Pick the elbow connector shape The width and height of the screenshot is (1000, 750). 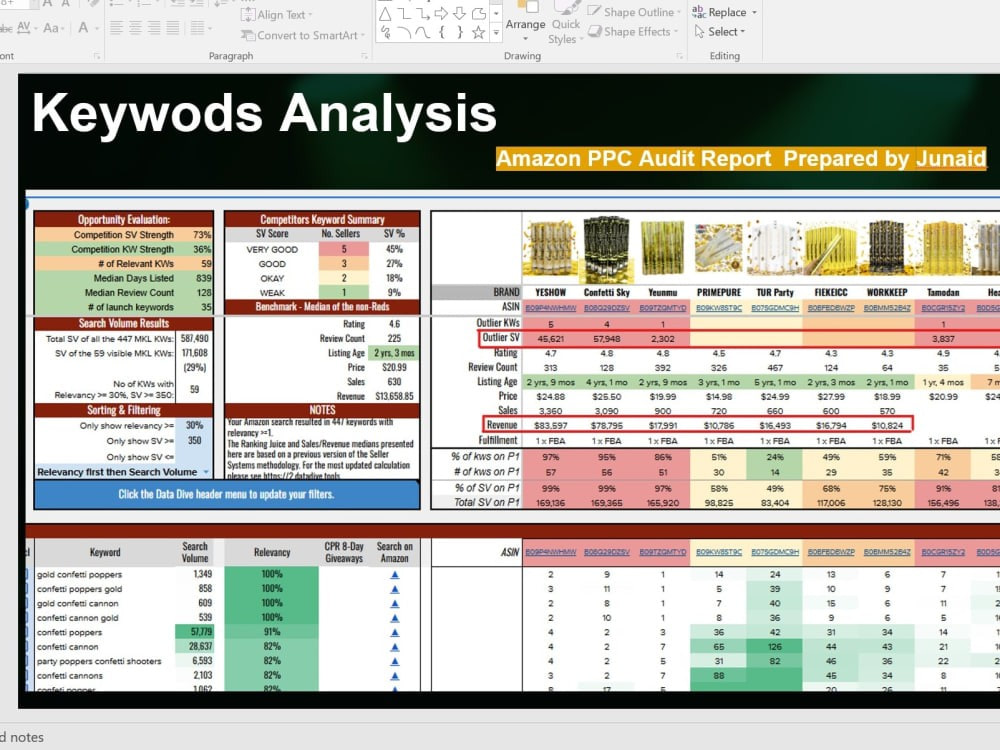(x=404, y=13)
